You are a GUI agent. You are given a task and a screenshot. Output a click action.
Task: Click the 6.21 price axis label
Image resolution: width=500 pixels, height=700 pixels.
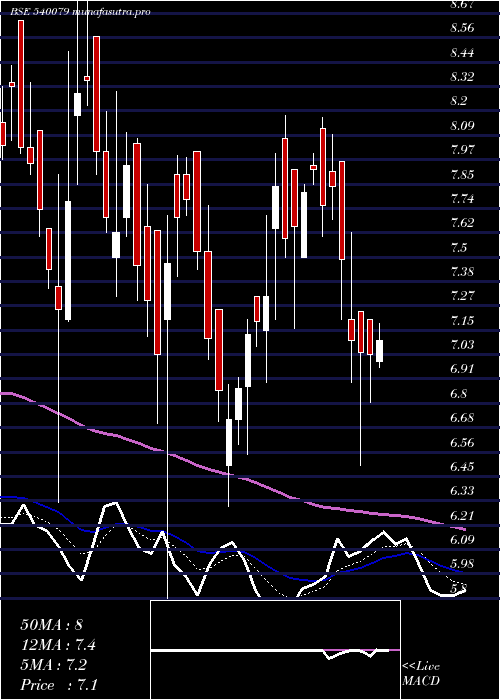click(x=462, y=516)
